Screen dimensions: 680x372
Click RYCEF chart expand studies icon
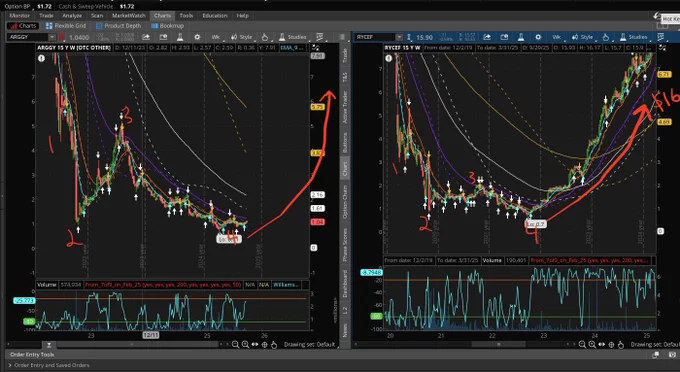[x=663, y=48]
